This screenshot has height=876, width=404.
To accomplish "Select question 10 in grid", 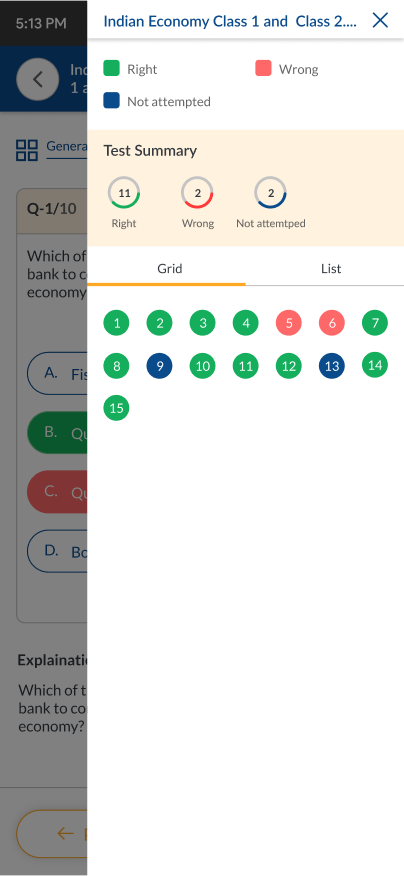I will (x=202, y=366).
